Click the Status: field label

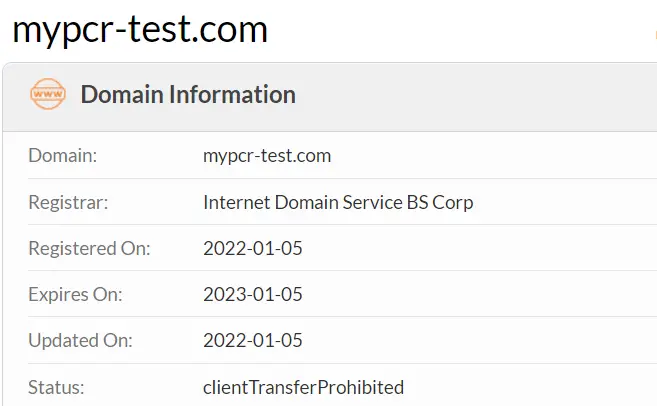tap(56, 387)
